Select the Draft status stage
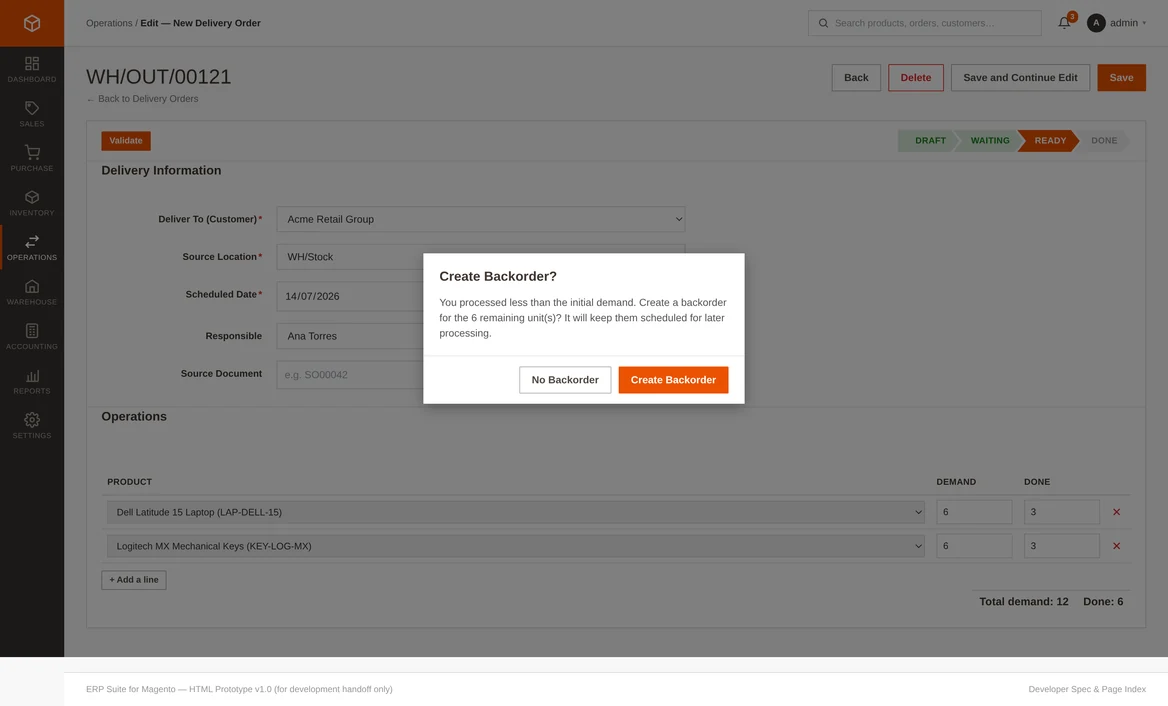 coord(928,141)
